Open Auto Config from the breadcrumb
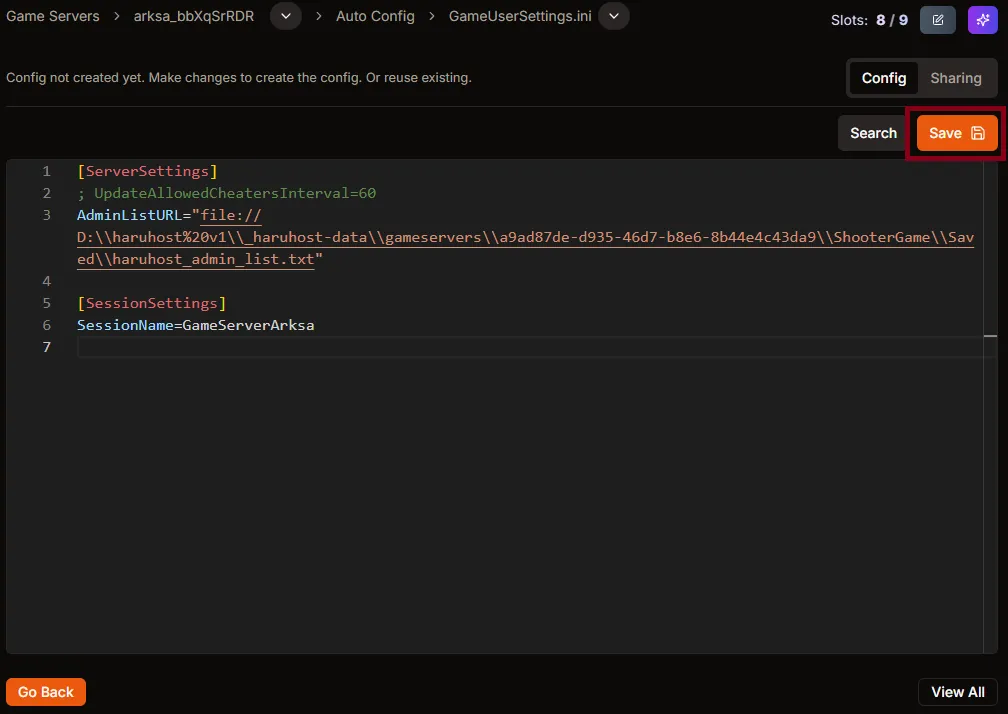Viewport: 1008px width, 714px height. [x=375, y=16]
